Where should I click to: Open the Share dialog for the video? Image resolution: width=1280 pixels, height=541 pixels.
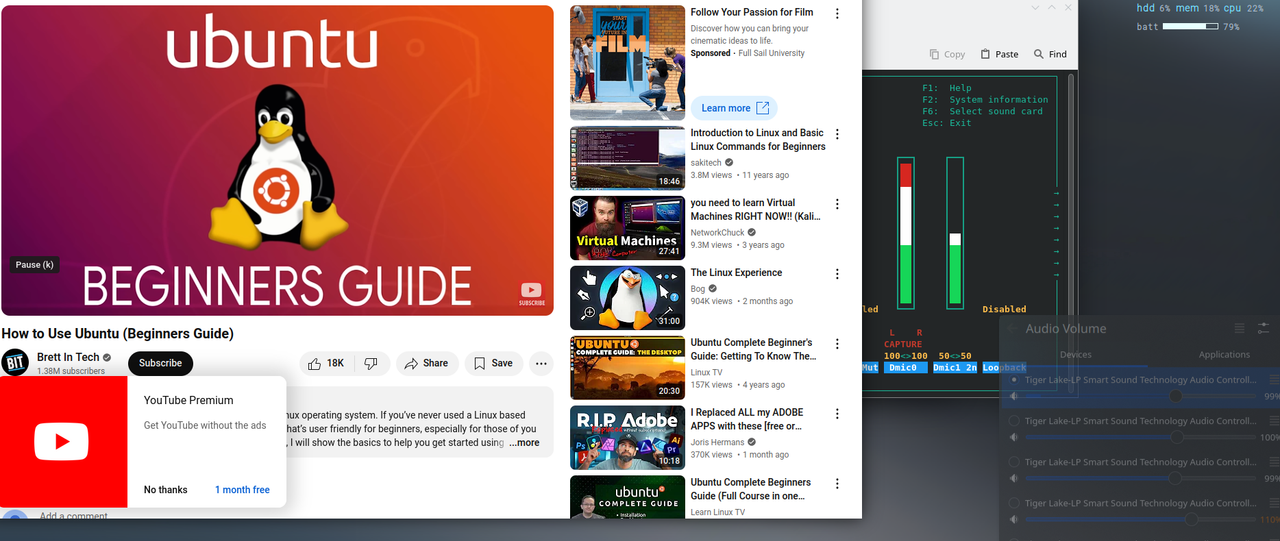pyautogui.click(x=427, y=363)
